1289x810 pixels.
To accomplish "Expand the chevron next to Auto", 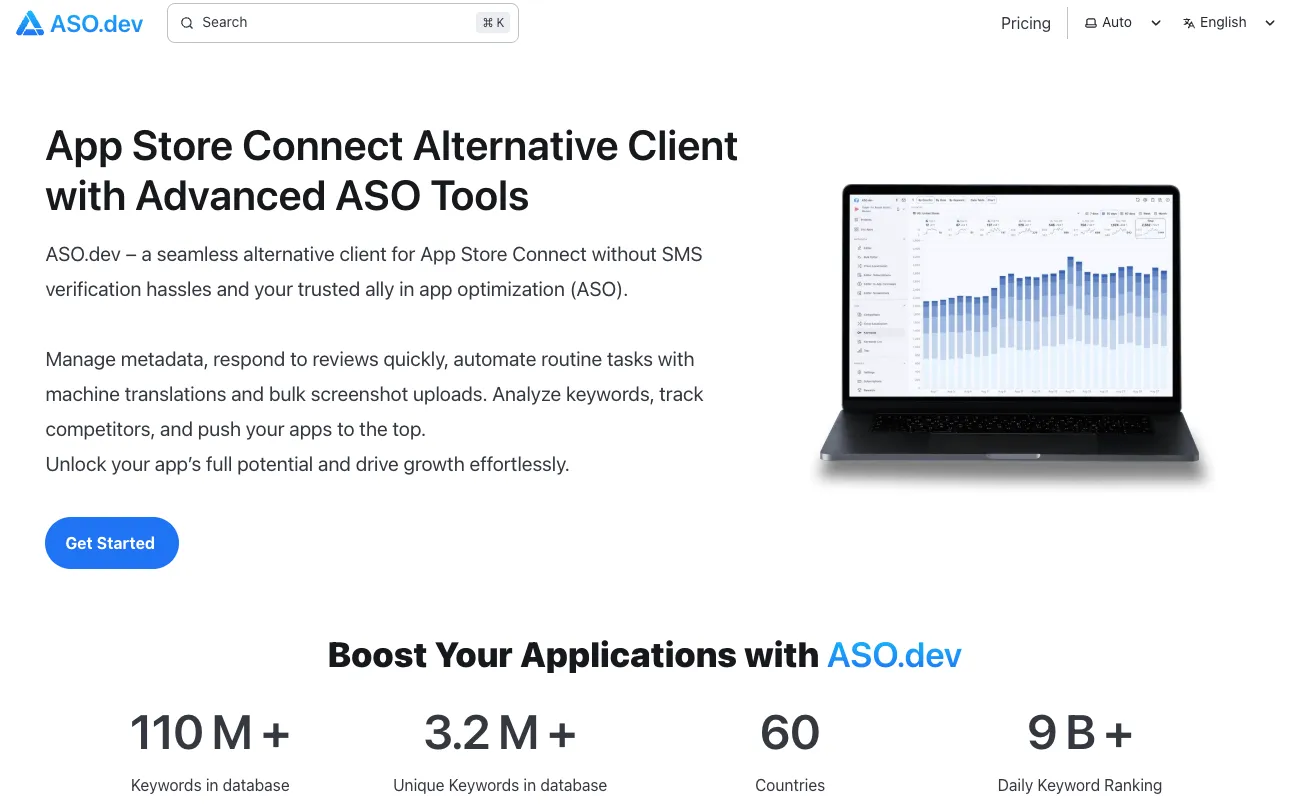I will click(x=1156, y=23).
